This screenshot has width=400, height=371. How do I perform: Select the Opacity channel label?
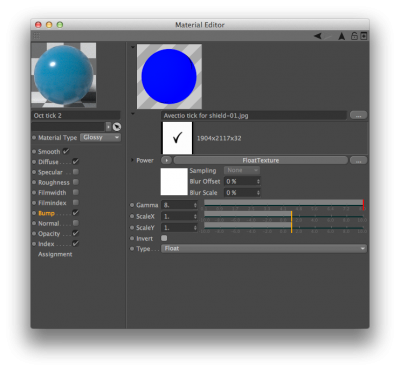49,234
